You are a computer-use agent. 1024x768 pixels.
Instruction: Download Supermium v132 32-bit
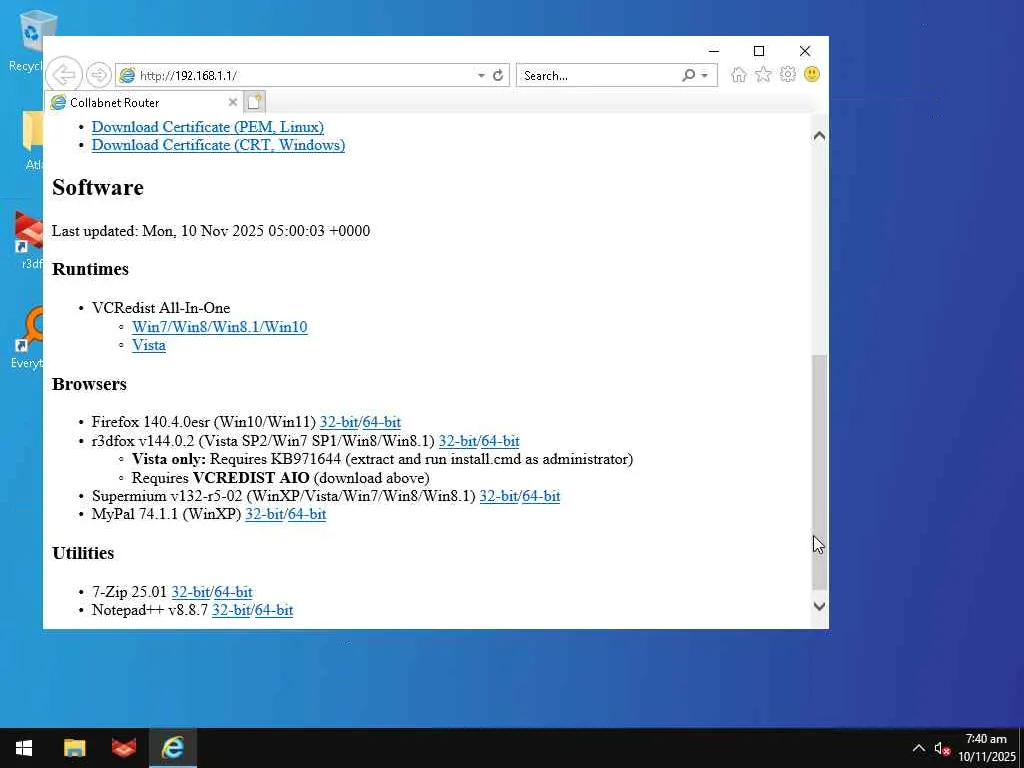click(498, 496)
